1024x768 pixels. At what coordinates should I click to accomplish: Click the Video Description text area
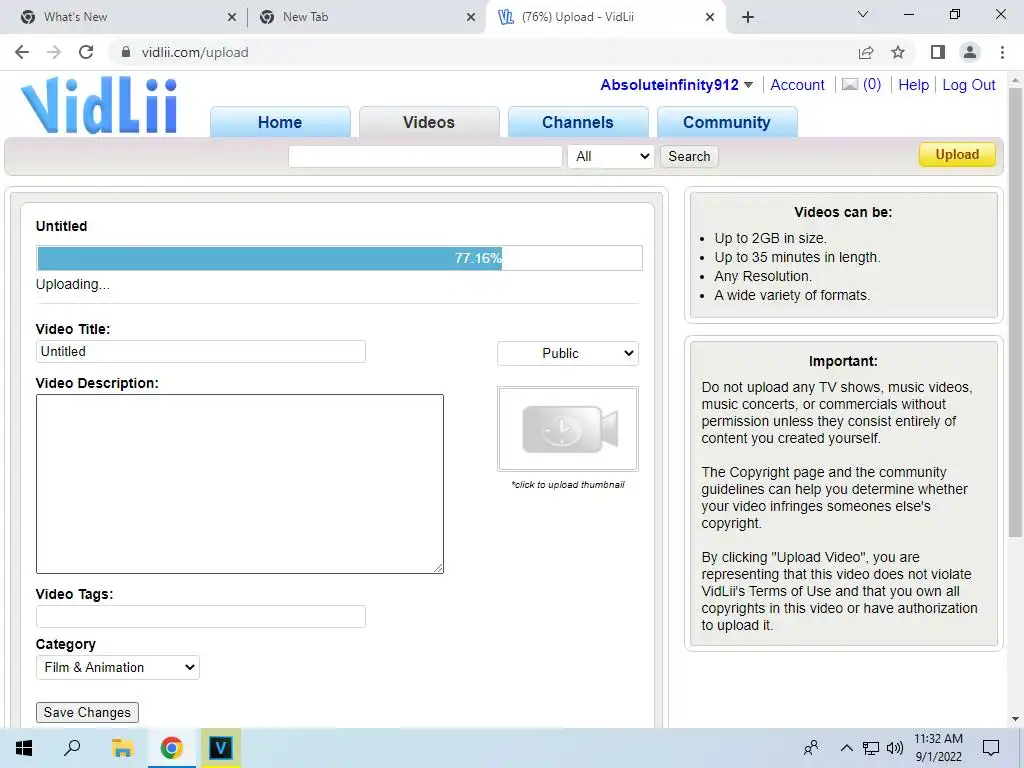click(x=240, y=484)
